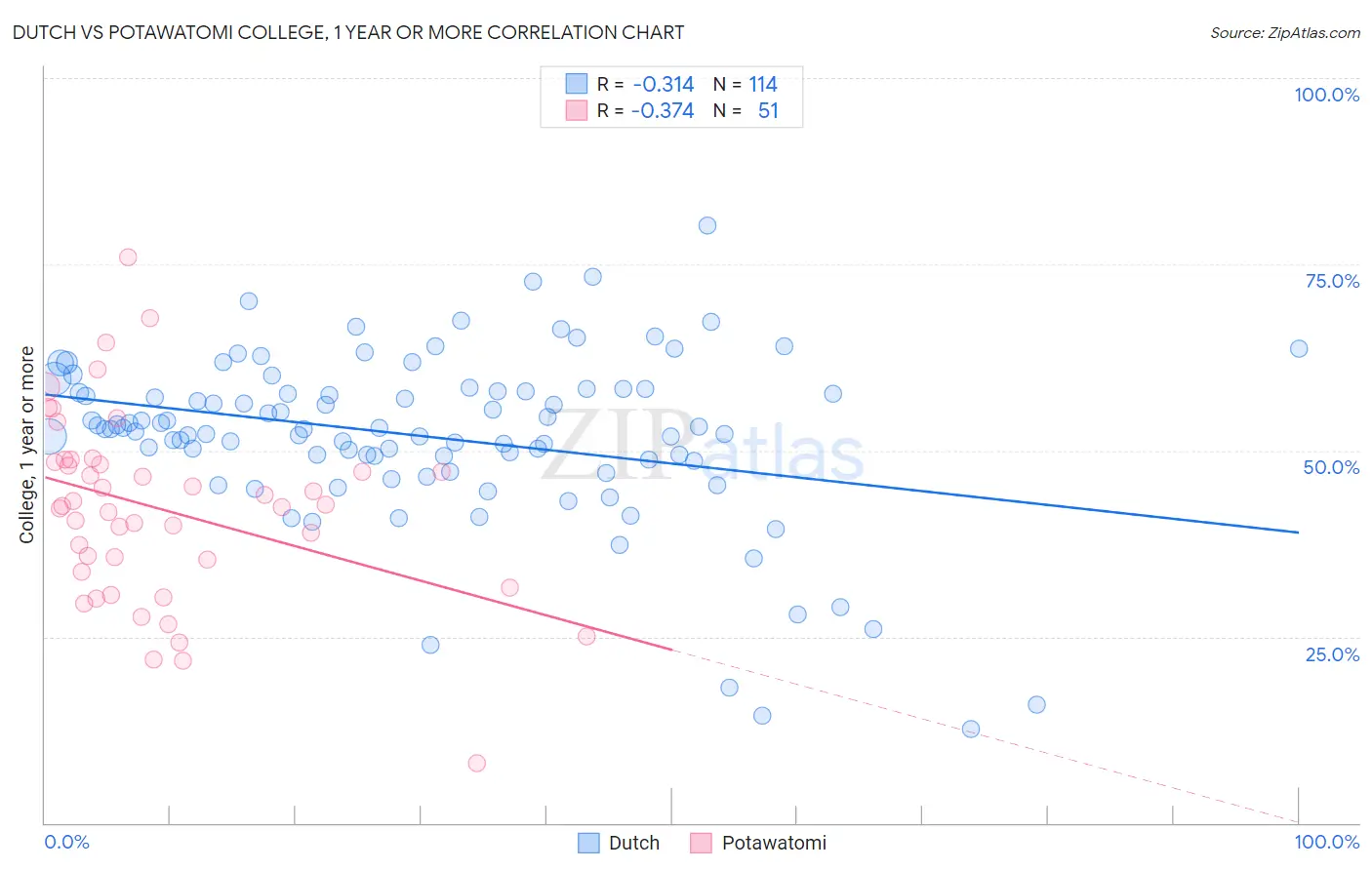1372x870 pixels.
Task: Click the pink swatch beside R = -0.374
Action: point(577,110)
